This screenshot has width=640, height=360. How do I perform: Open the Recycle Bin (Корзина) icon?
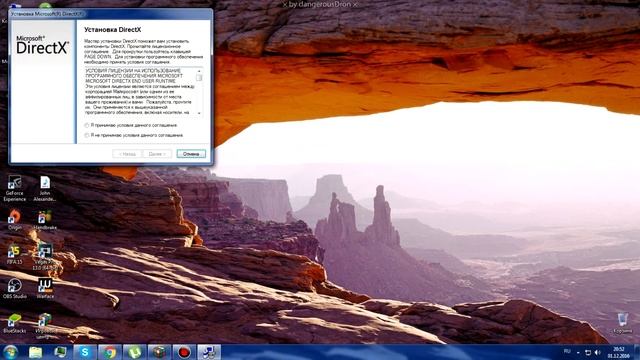622,323
